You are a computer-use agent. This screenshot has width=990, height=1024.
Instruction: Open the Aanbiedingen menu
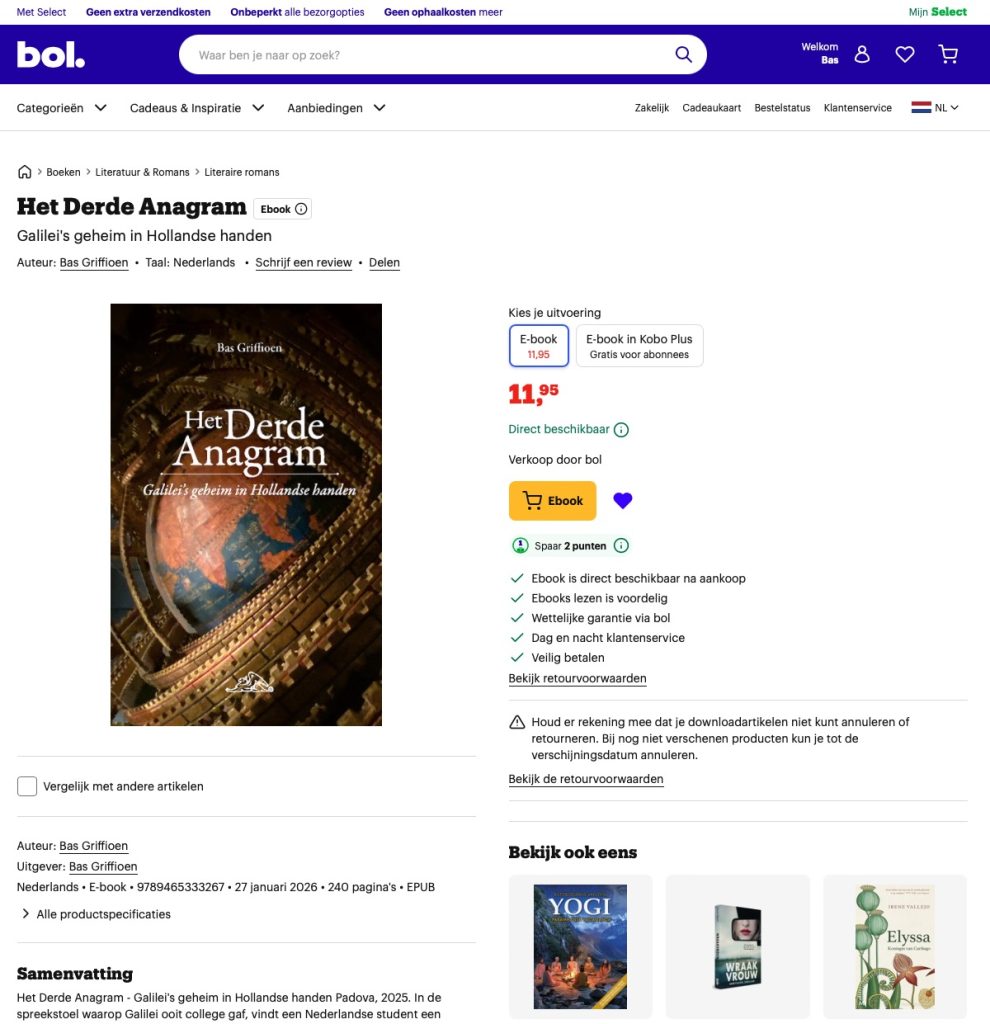pos(336,108)
